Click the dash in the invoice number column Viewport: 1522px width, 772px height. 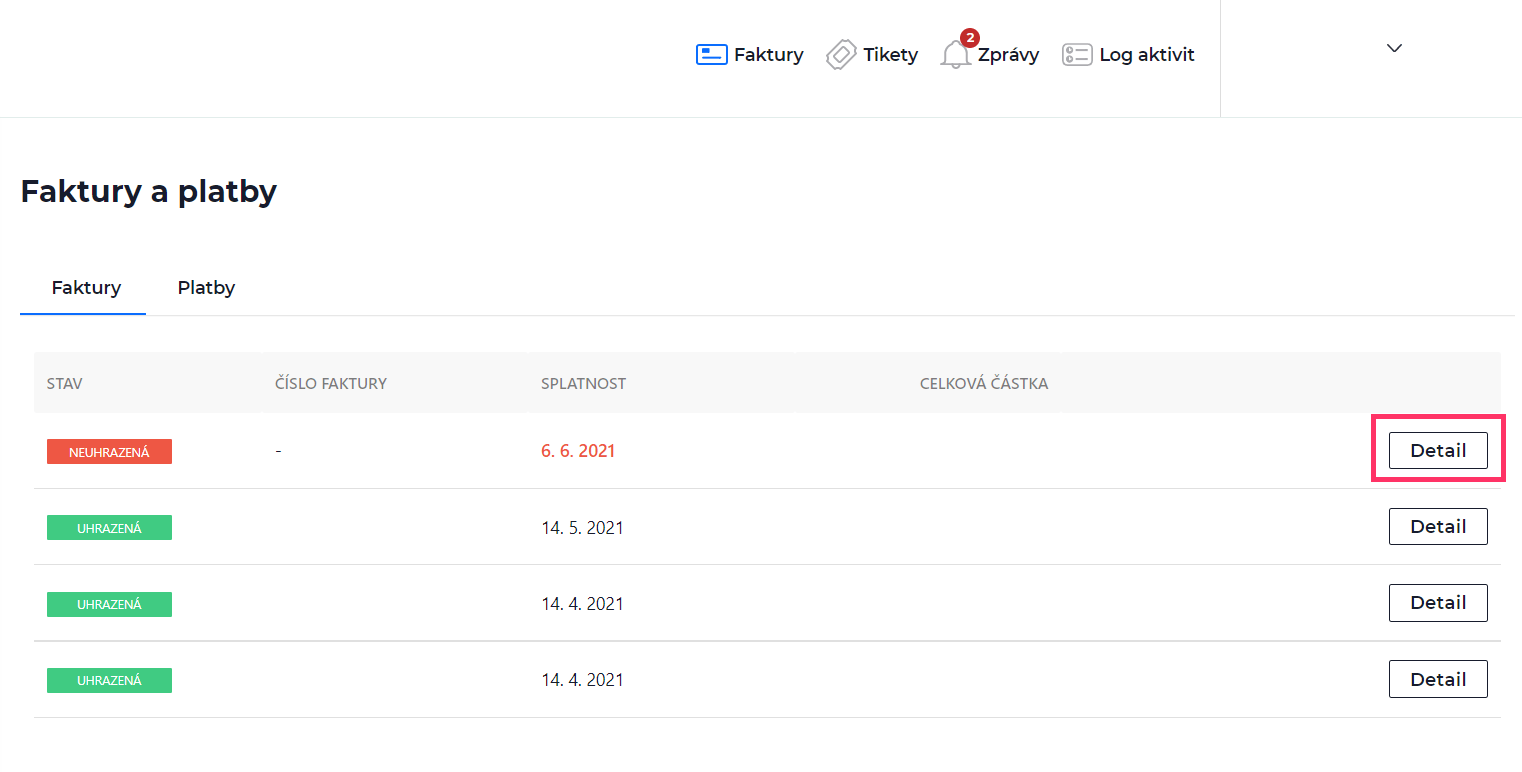279,451
